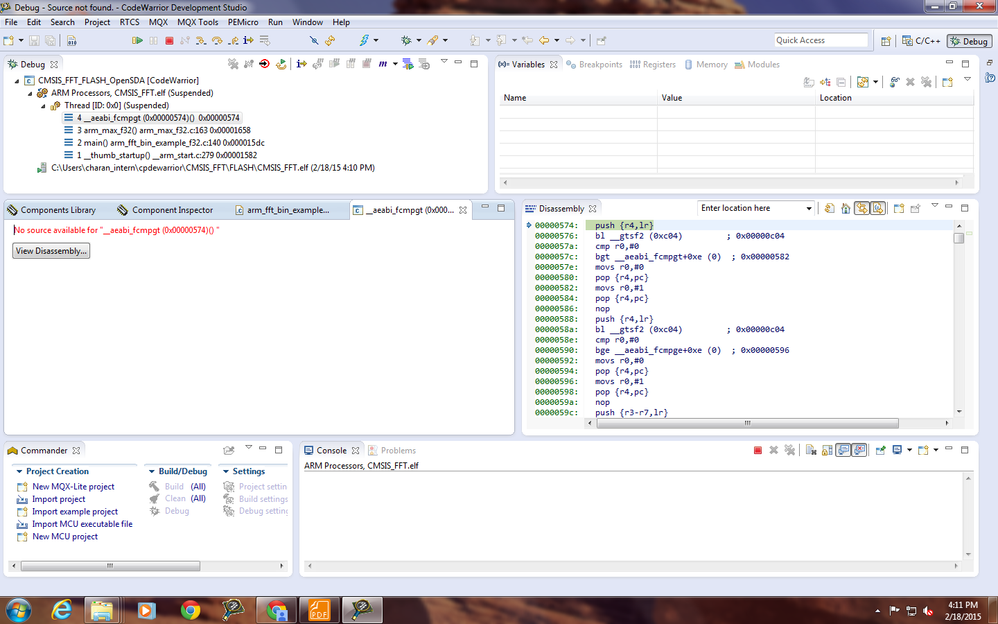
Task: Click the Multicore 'm' icon in Debug view
Action: pos(383,64)
